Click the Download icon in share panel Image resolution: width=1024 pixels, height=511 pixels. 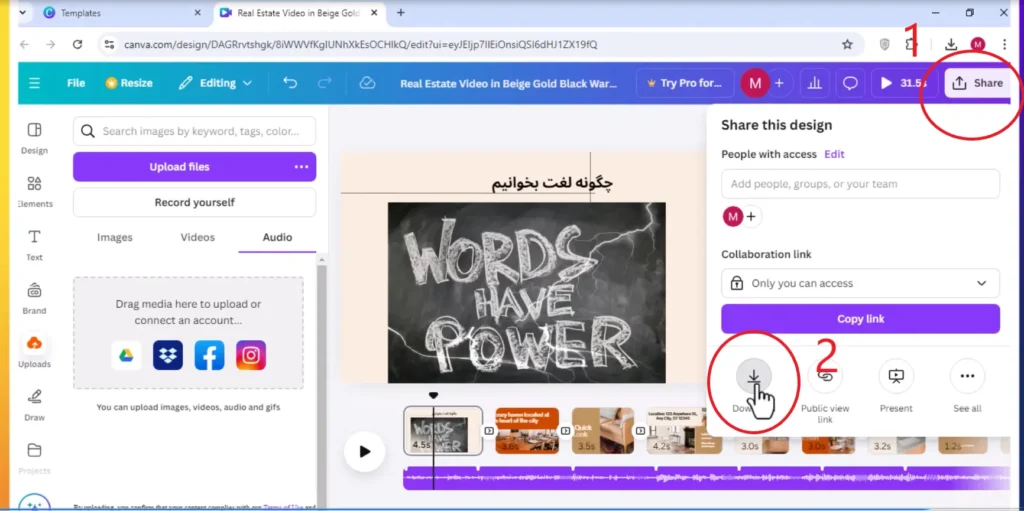coord(754,376)
